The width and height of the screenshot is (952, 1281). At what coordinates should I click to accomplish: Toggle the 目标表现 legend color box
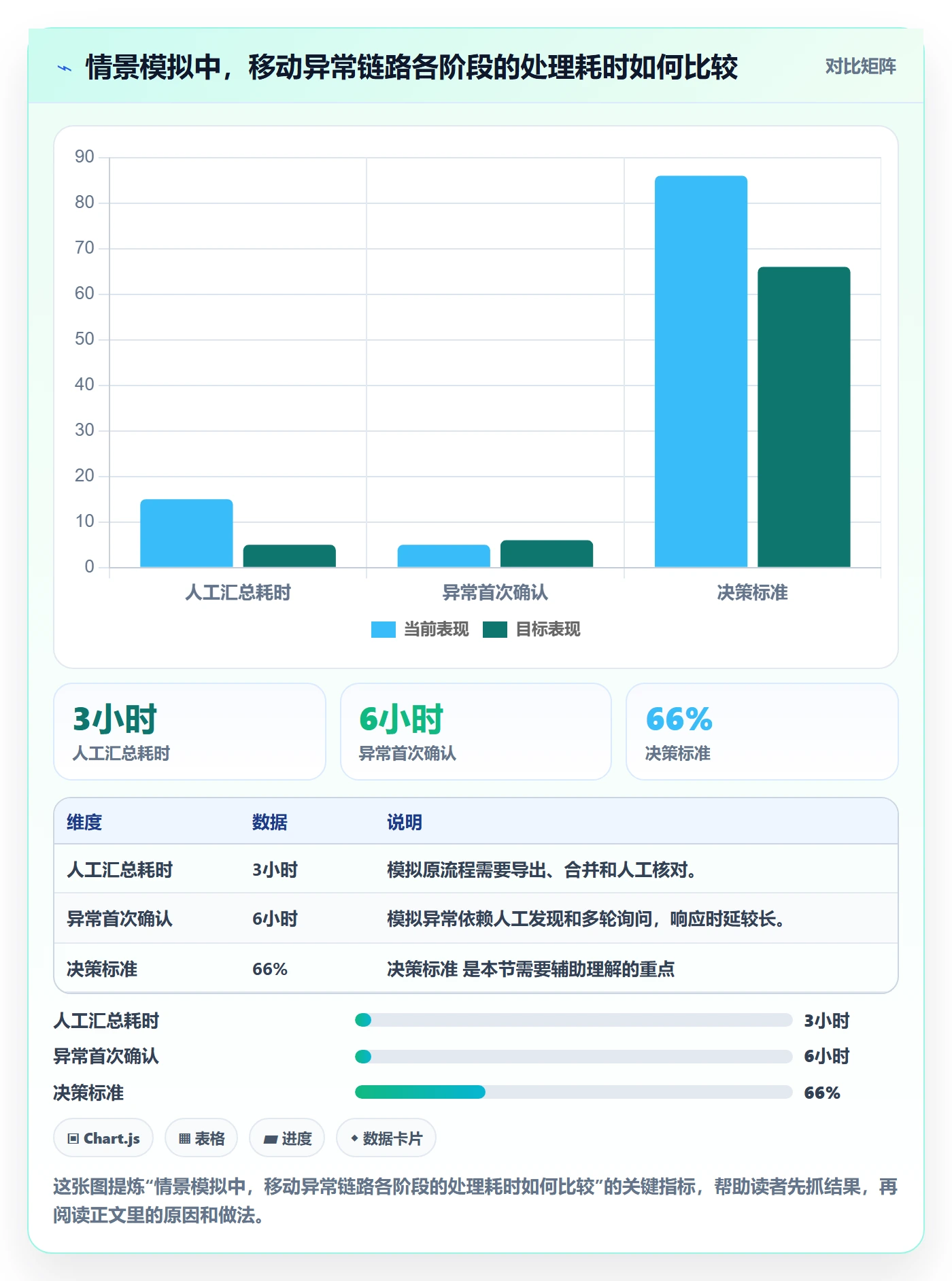point(494,630)
